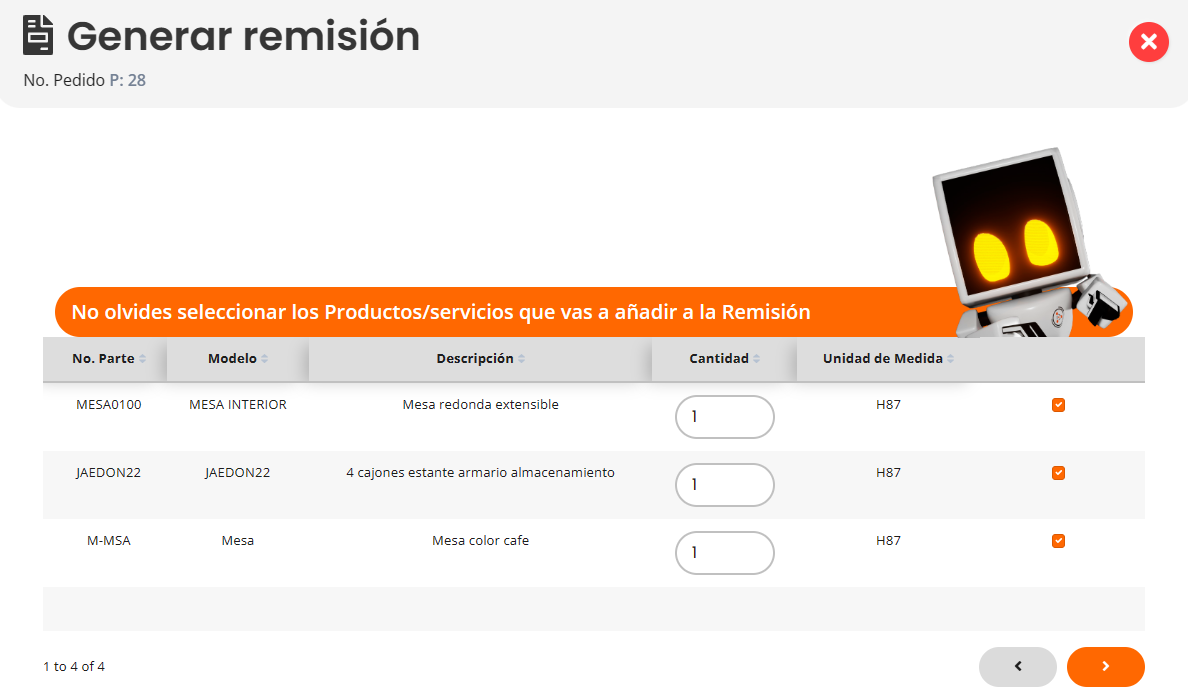Image resolution: width=1188 pixels, height=693 pixels.
Task: Uncheck the M-MSA product checkbox
Action: 1058,541
